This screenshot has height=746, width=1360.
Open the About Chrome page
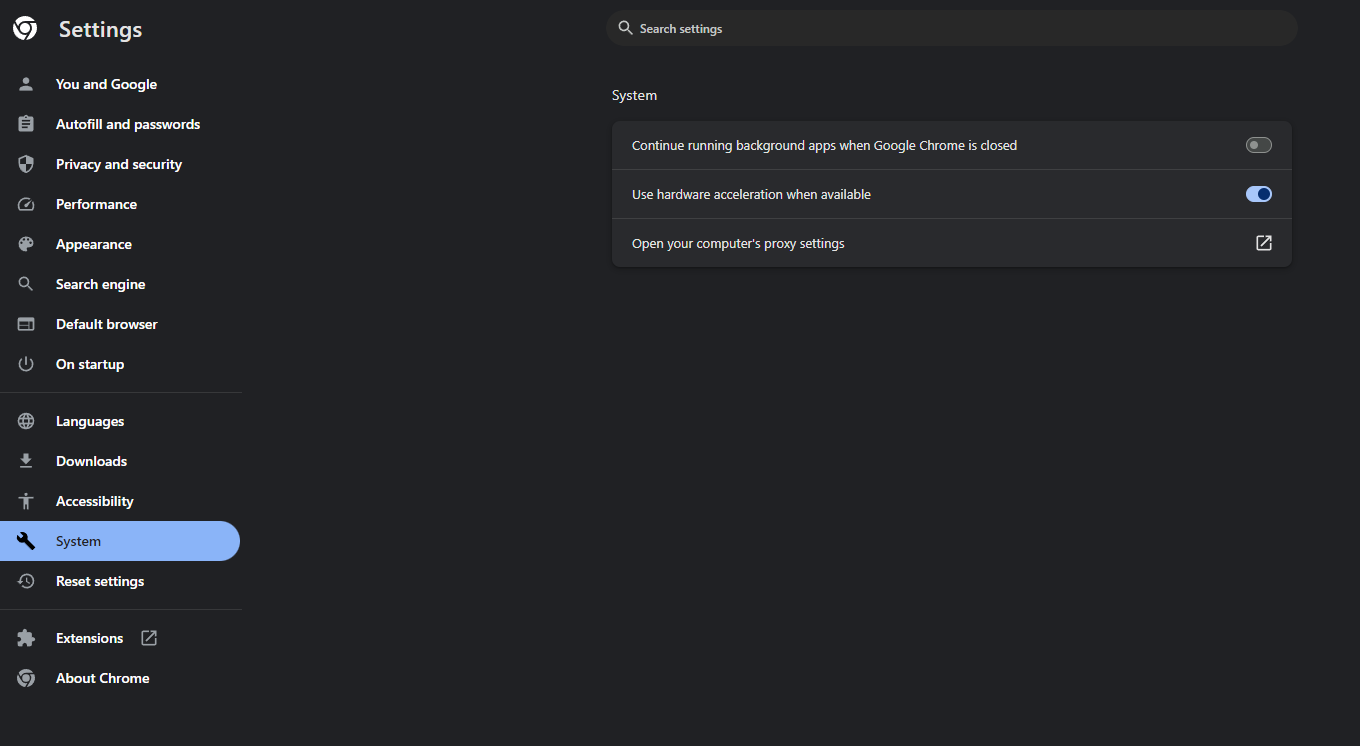102,678
